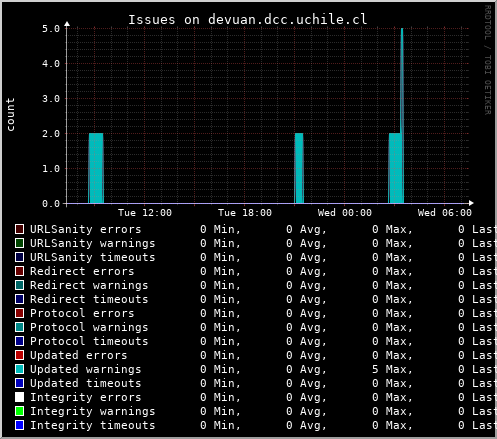497x439 pixels.
Task: Click the cyan bar after Tue 18:00
Action: coord(299,168)
